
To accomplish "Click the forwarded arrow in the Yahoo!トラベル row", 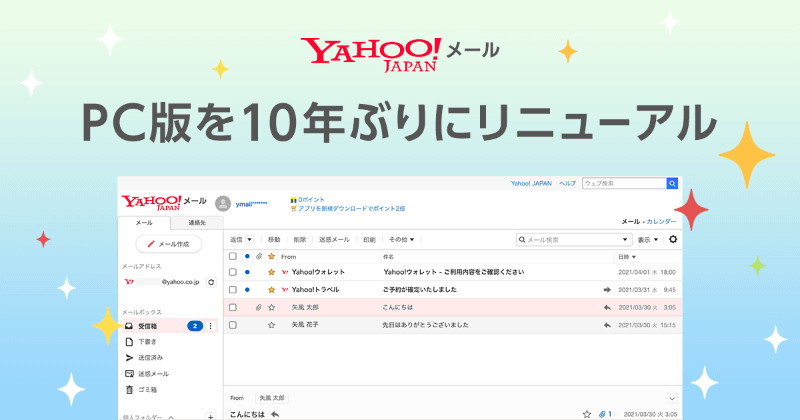I will tap(607, 289).
